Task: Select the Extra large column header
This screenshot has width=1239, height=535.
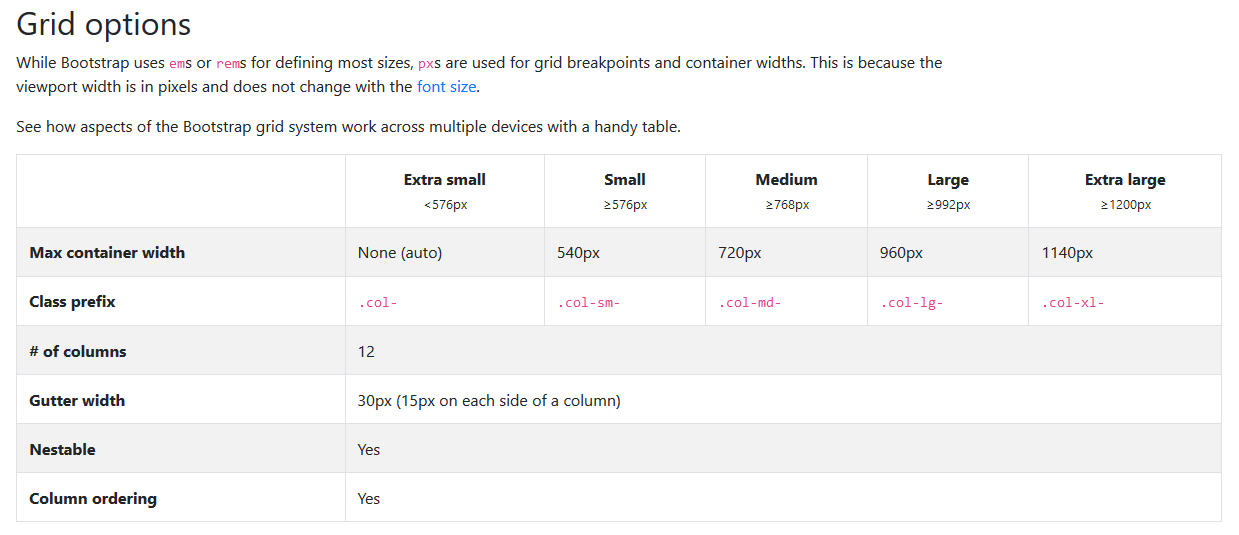Action: pos(1125,180)
